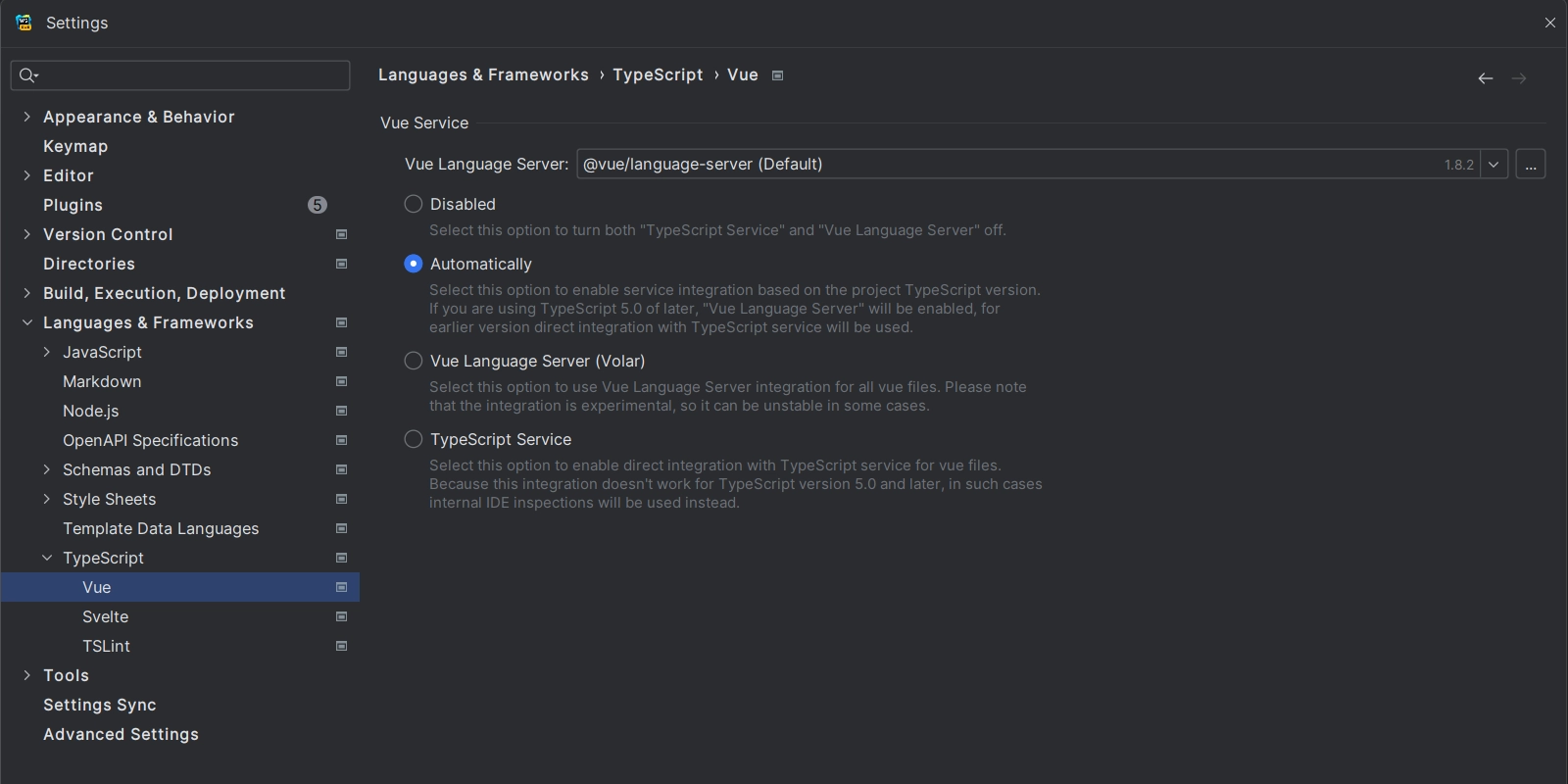Click project icon on Node.js row

(342, 411)
